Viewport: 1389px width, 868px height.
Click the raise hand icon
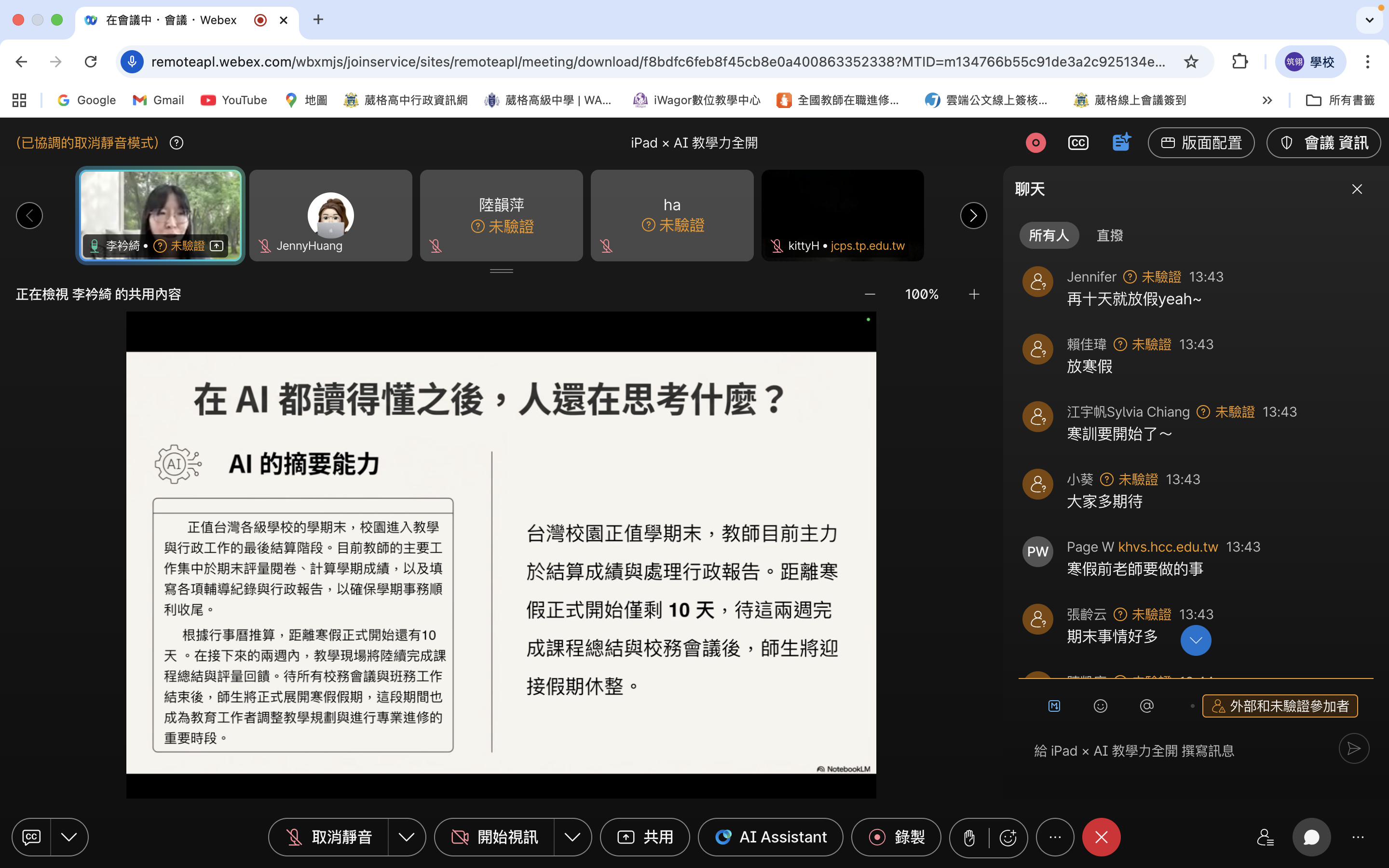click(969, 838)
